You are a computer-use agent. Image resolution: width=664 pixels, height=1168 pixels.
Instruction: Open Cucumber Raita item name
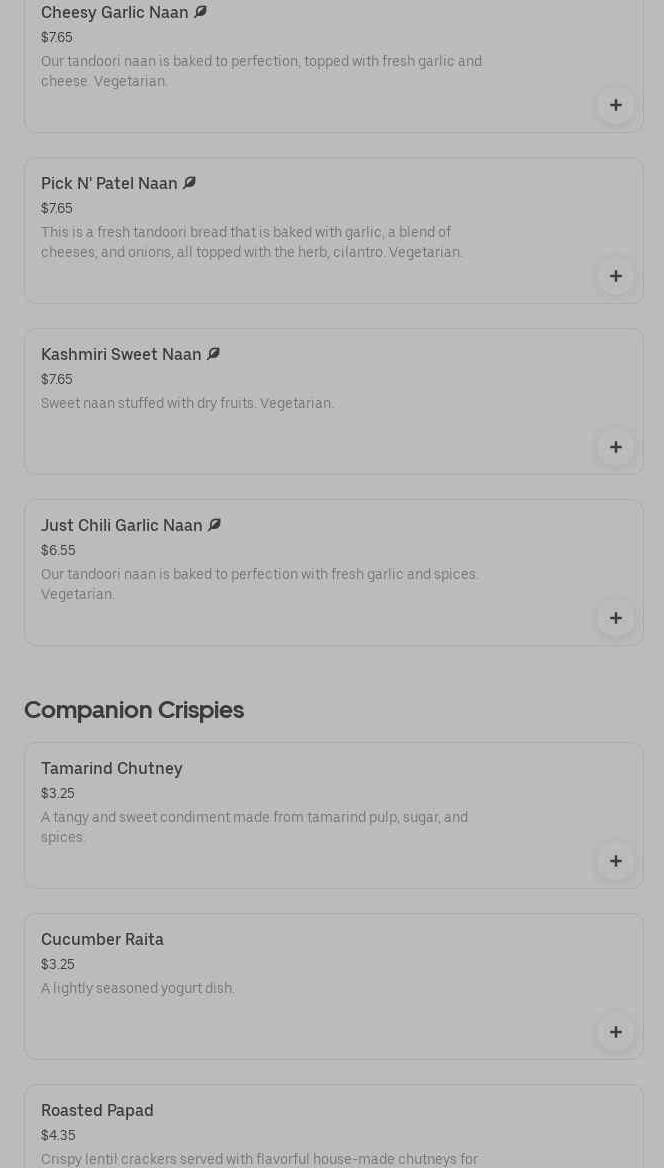click(102, 940)
